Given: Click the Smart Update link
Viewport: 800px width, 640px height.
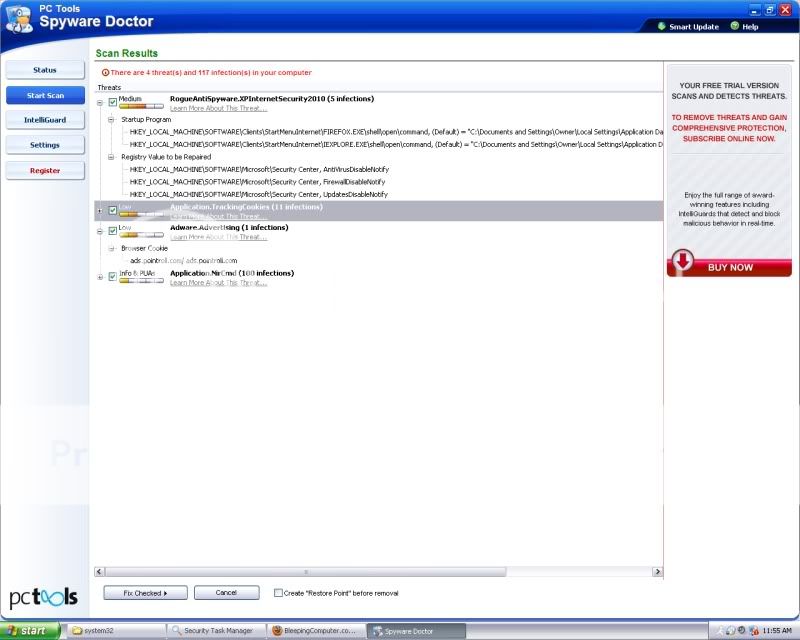Looking at the screenshot, I should point(693,27).
